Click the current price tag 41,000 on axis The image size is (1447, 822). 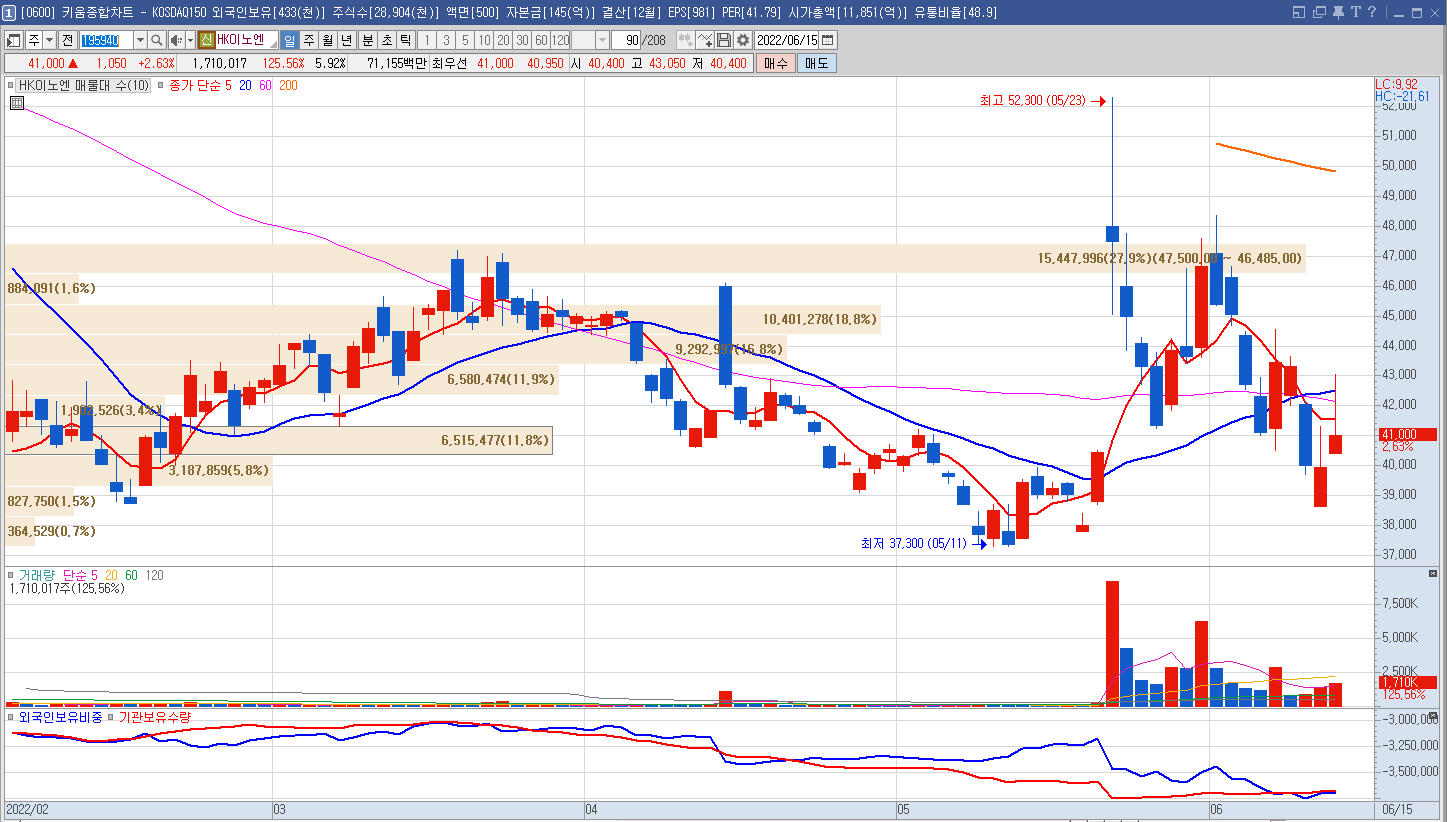point(1406,434)
